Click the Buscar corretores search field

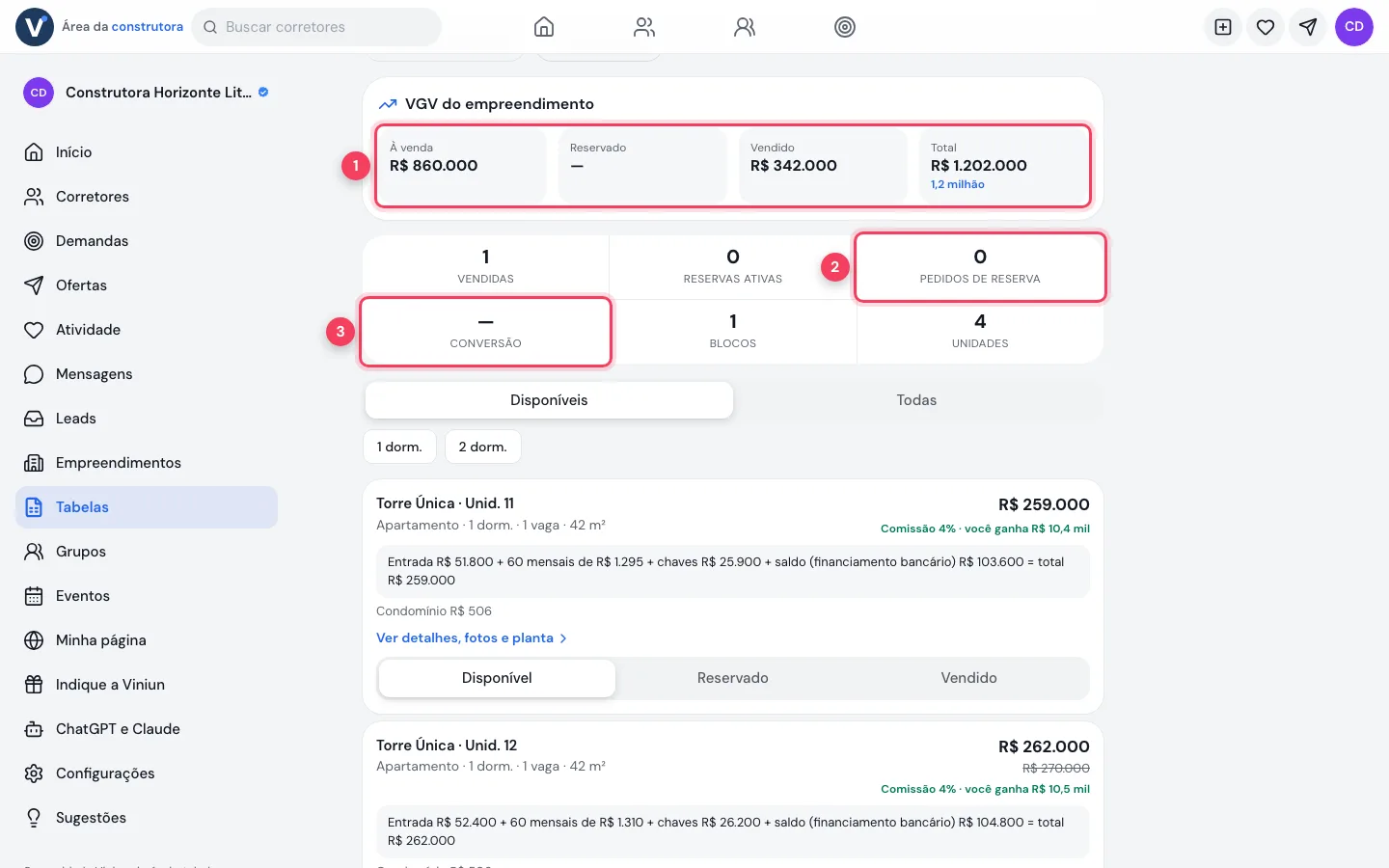coord(316,27)
